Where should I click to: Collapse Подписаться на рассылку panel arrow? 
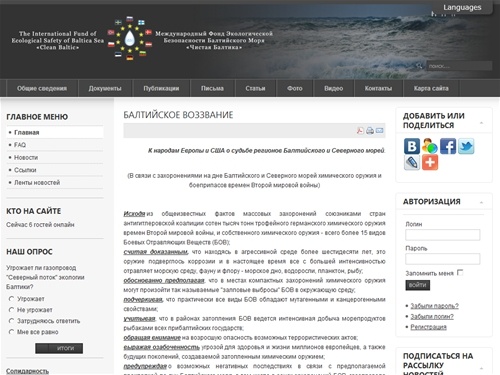481,368
